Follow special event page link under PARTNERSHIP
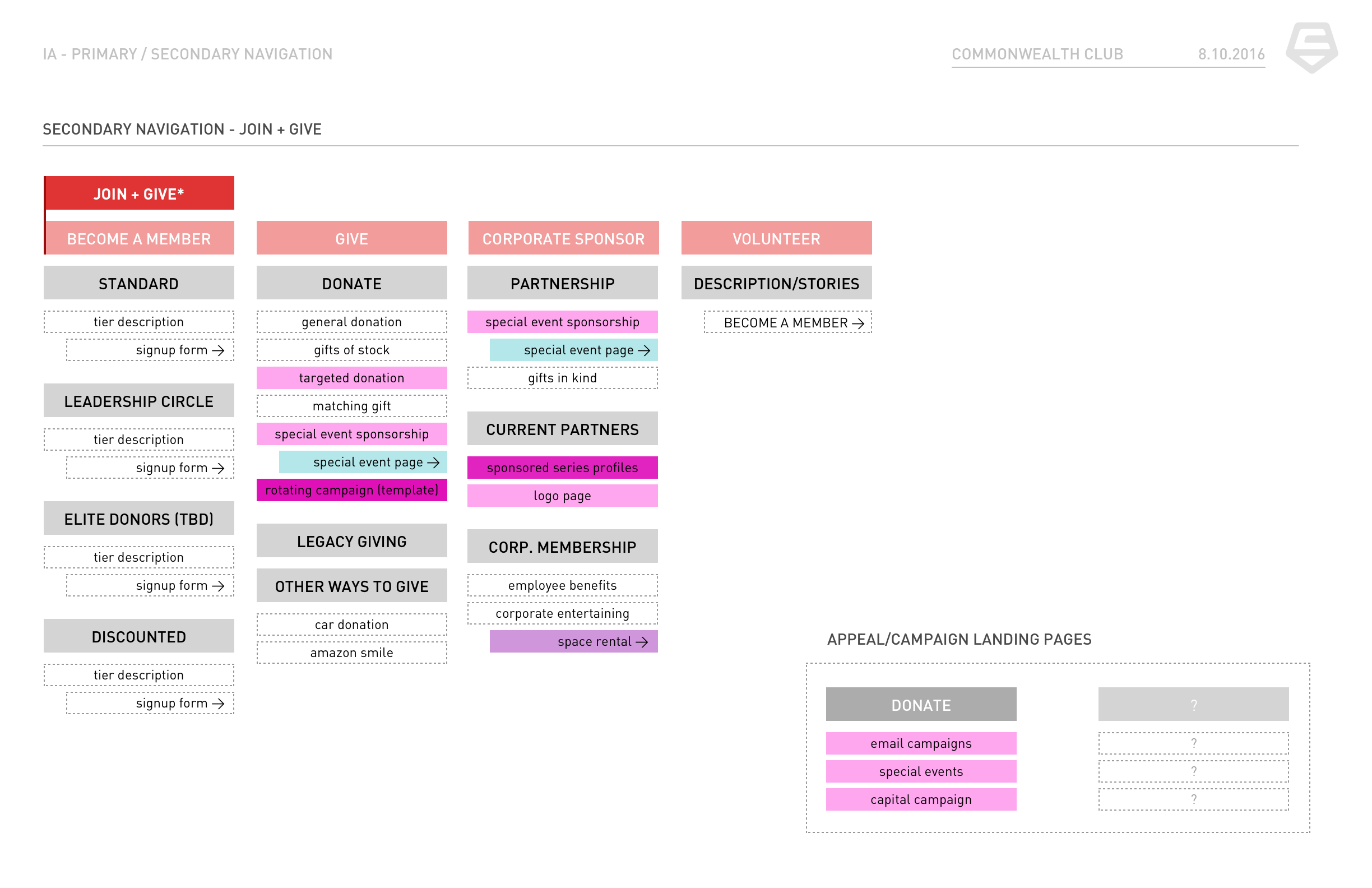The width and height of the screenshot is (1372, 888). point(574,350)
